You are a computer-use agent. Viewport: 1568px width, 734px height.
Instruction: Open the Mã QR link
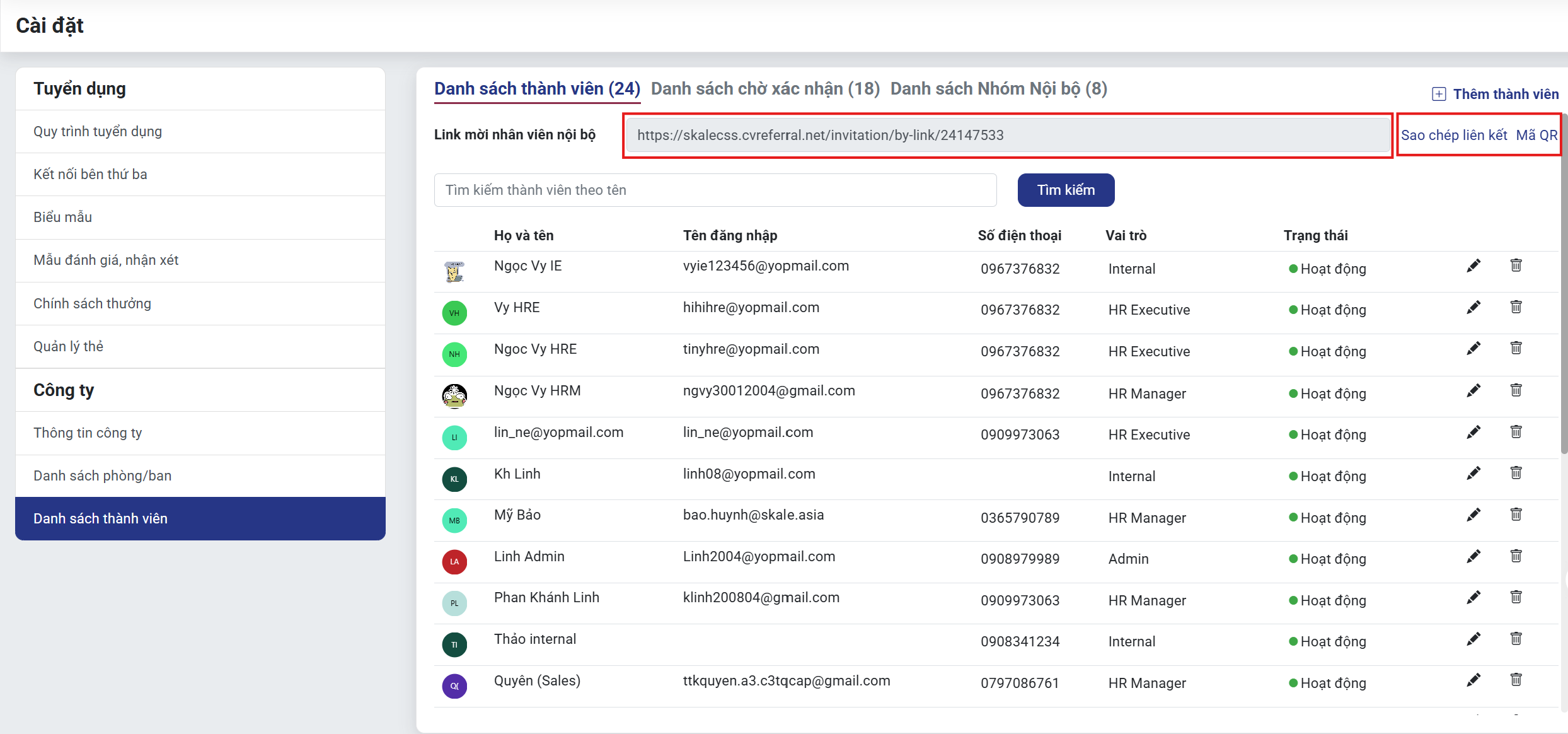point(1536,135)
